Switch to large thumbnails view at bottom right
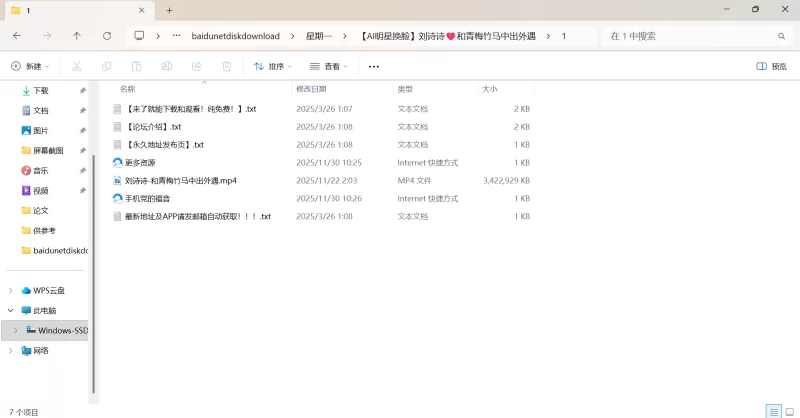Viewport: 800px width, 418px height. coord(788,411)
